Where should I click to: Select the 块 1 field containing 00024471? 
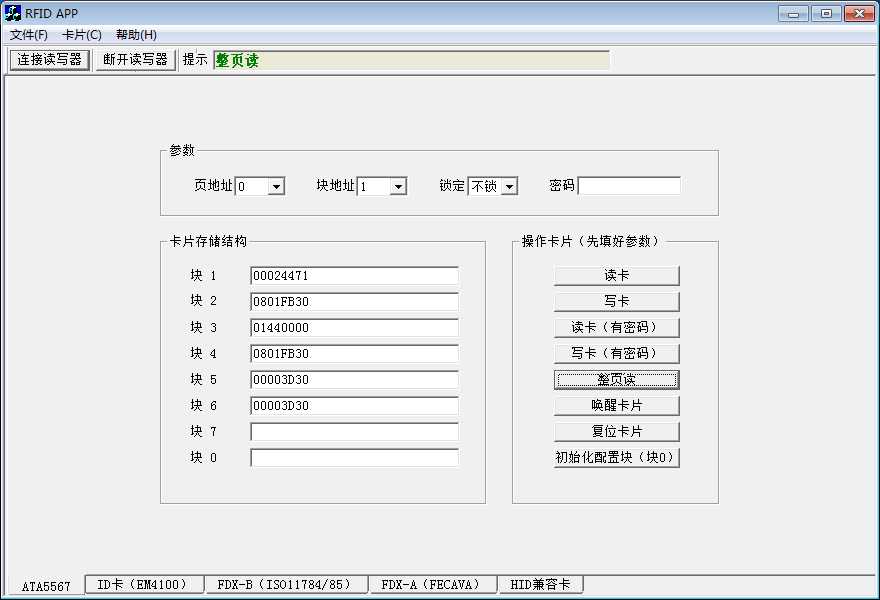pos(354,276)
